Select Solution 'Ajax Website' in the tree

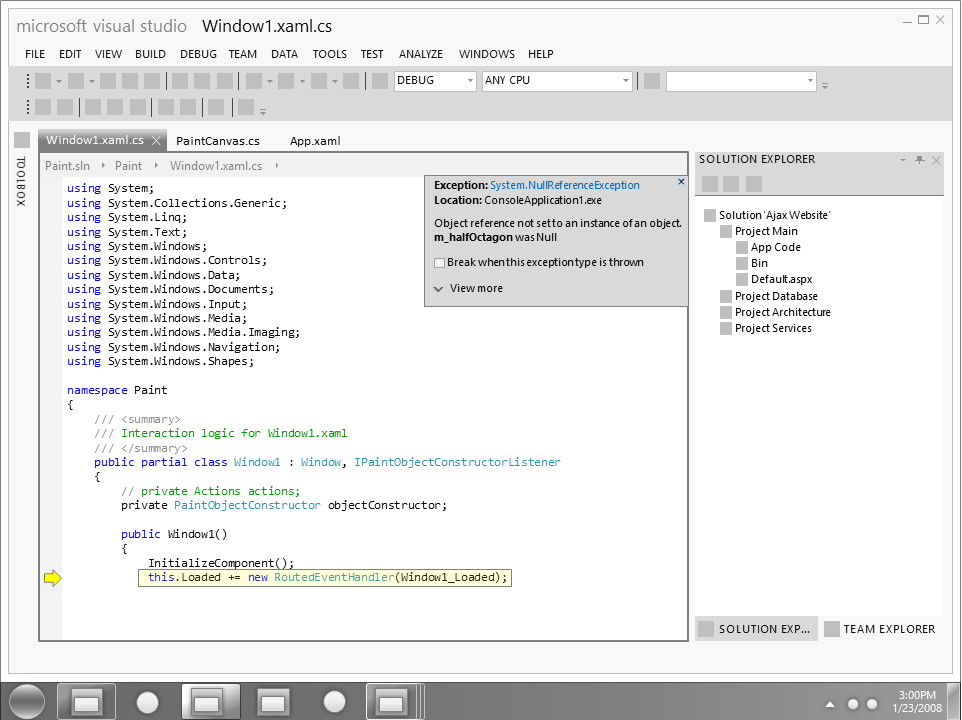tap(774, 215)
